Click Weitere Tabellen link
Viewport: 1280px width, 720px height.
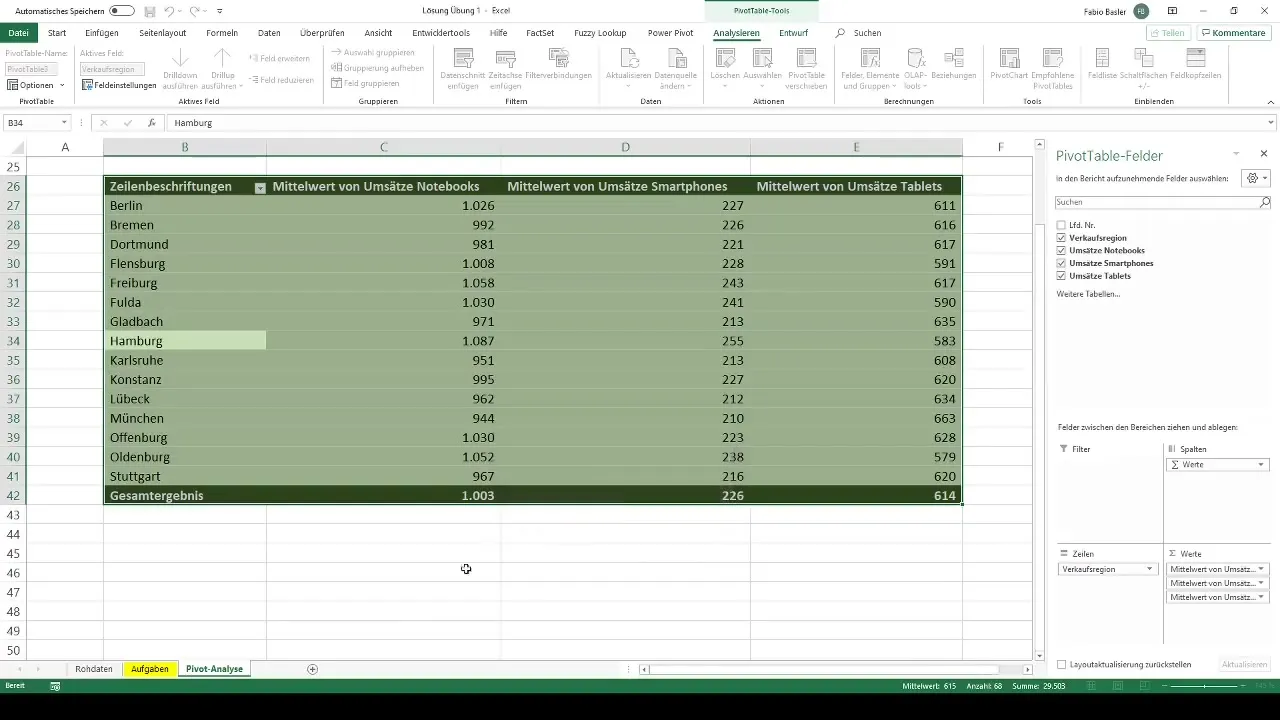tap(1088, 294)
